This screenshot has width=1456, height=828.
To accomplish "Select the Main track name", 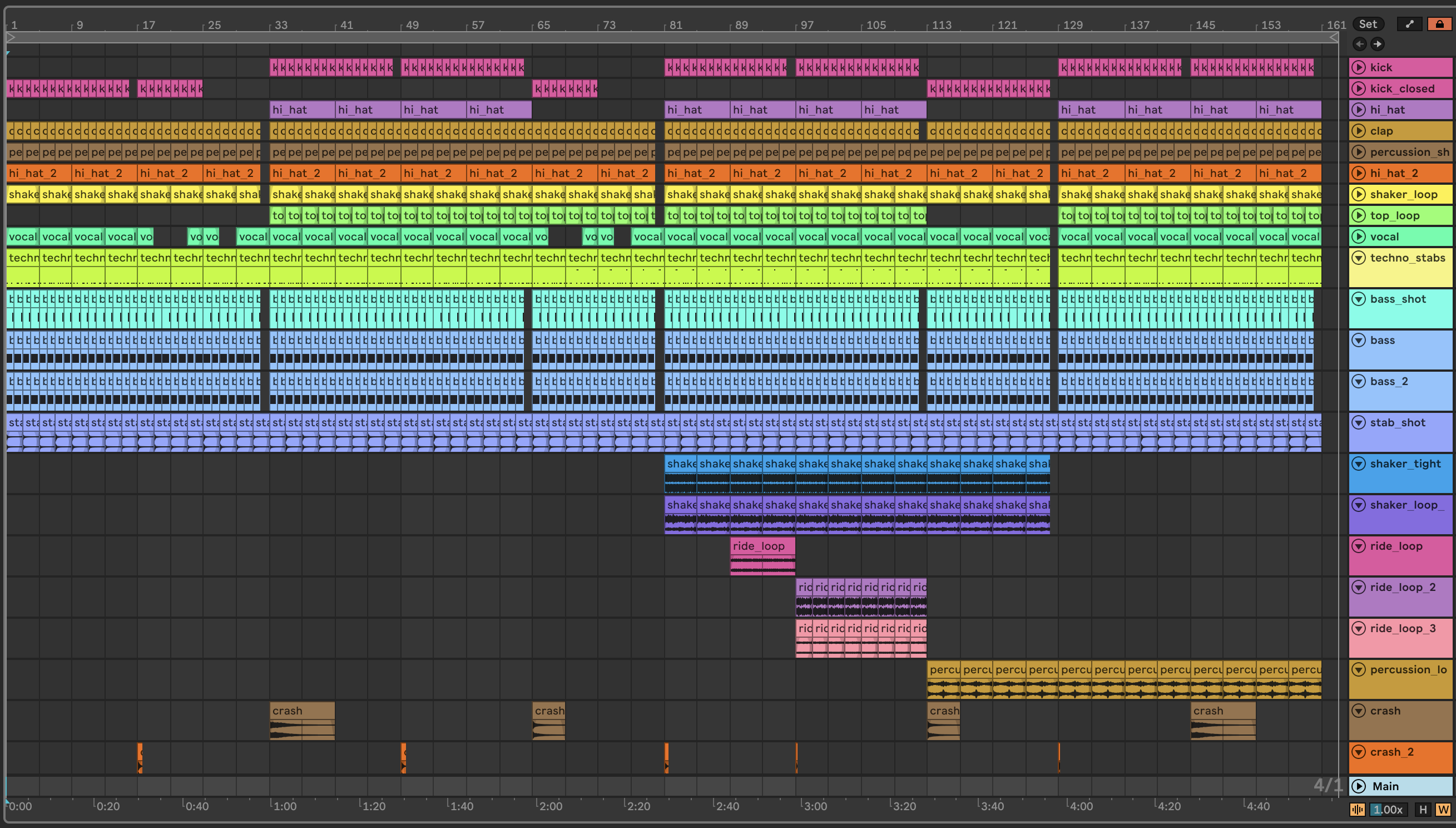I will [x=1385, y=786].
